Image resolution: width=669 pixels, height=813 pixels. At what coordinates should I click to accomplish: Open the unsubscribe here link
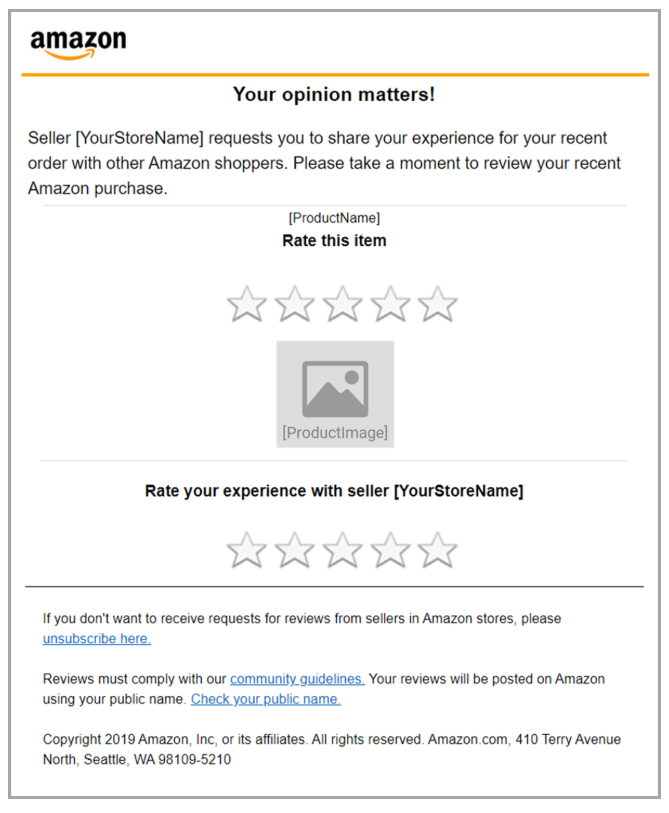point(96,639)
